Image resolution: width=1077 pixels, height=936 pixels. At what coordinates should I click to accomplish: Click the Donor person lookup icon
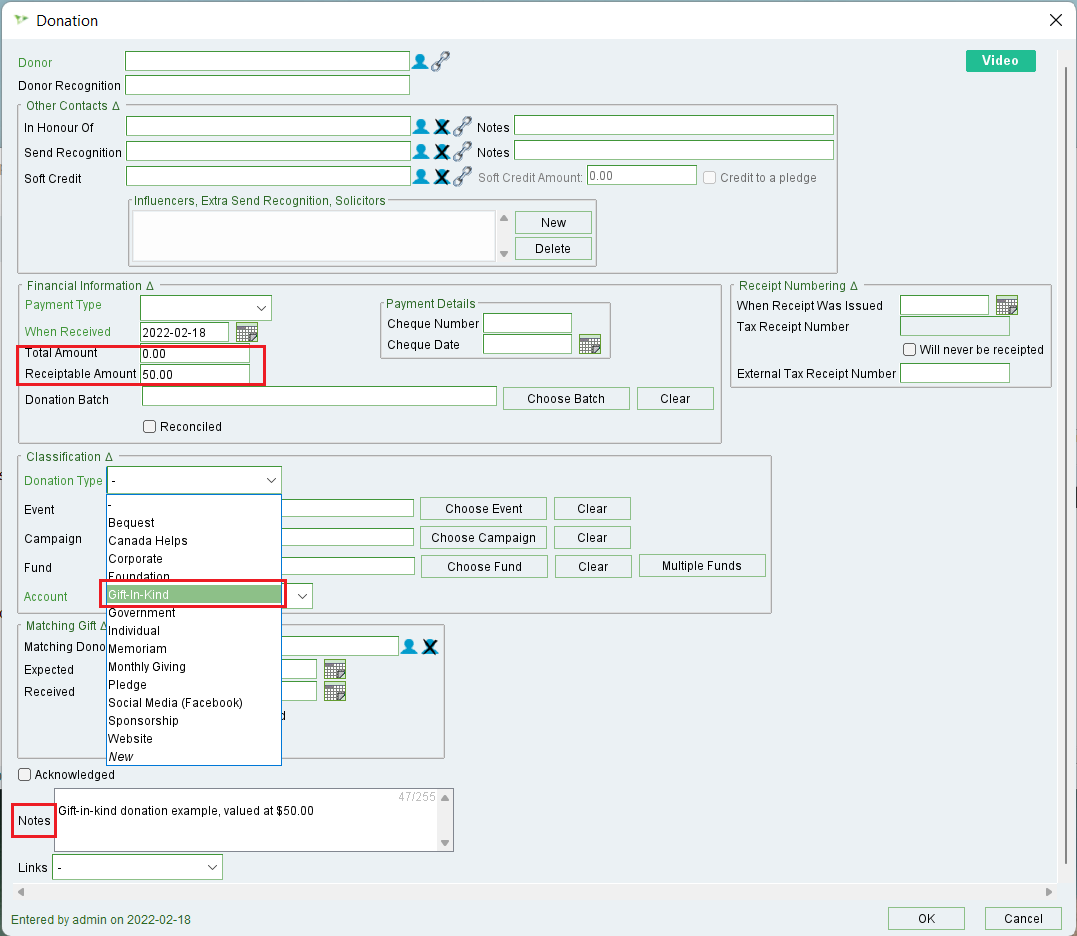(x=420, y=62)
